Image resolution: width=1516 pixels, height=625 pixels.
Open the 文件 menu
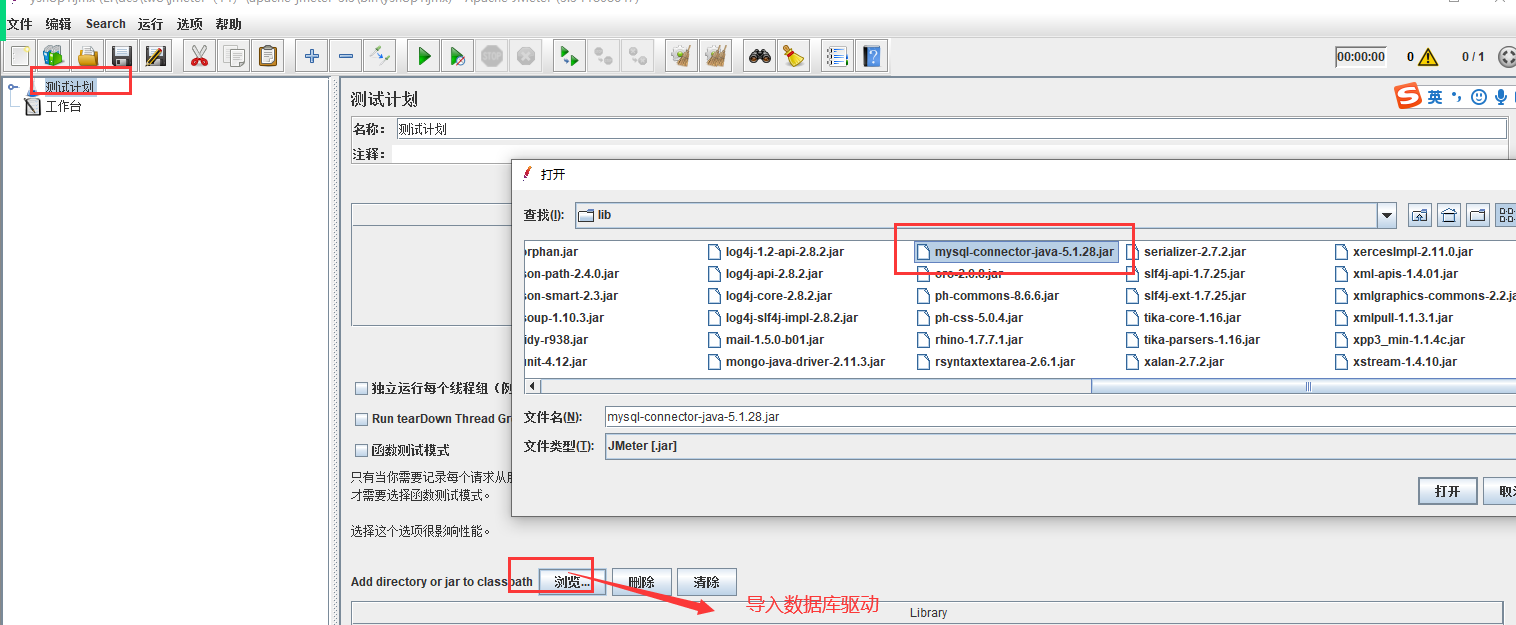click(19, 23)
